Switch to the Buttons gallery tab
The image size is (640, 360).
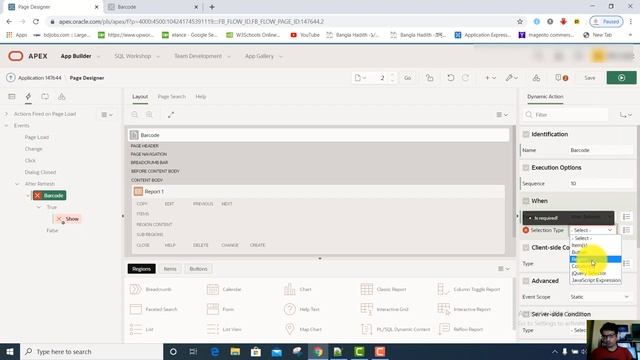(198, 269)
